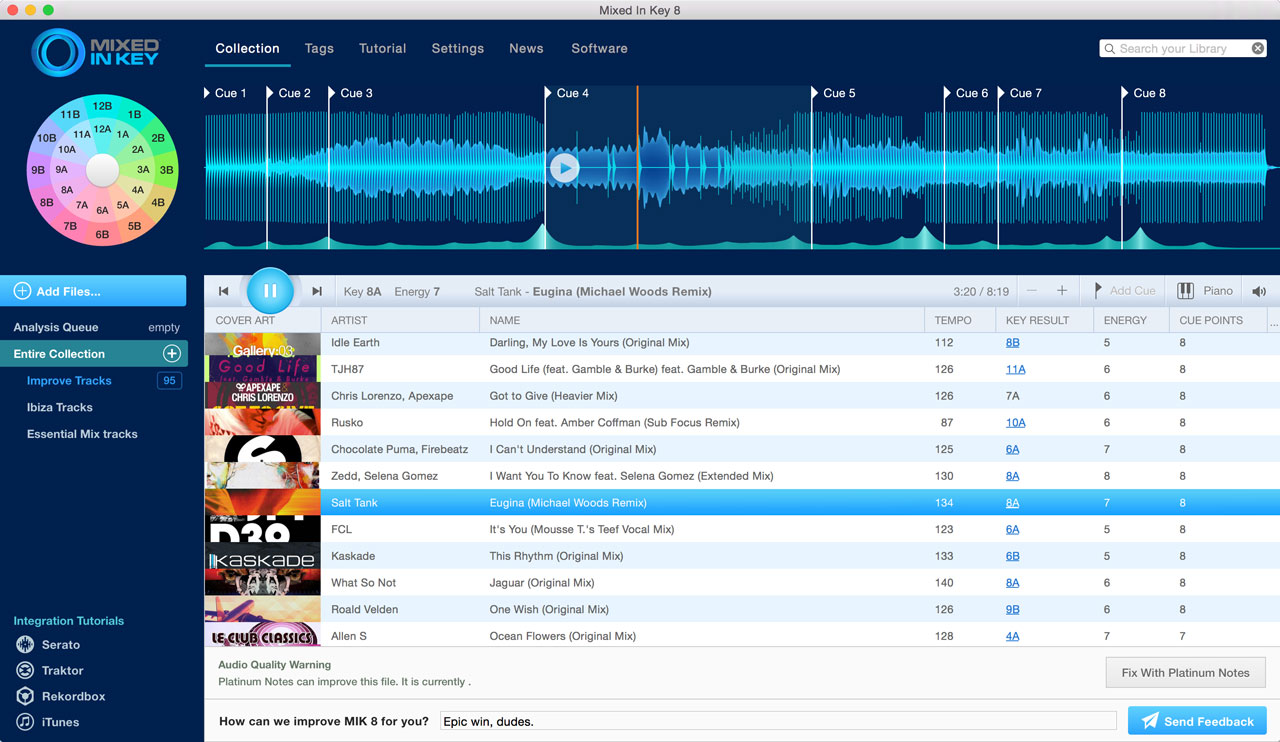The width and height of the screenshot is (1280, 742).
Task: Select the Roald Velden artist row
Action: 742,609
